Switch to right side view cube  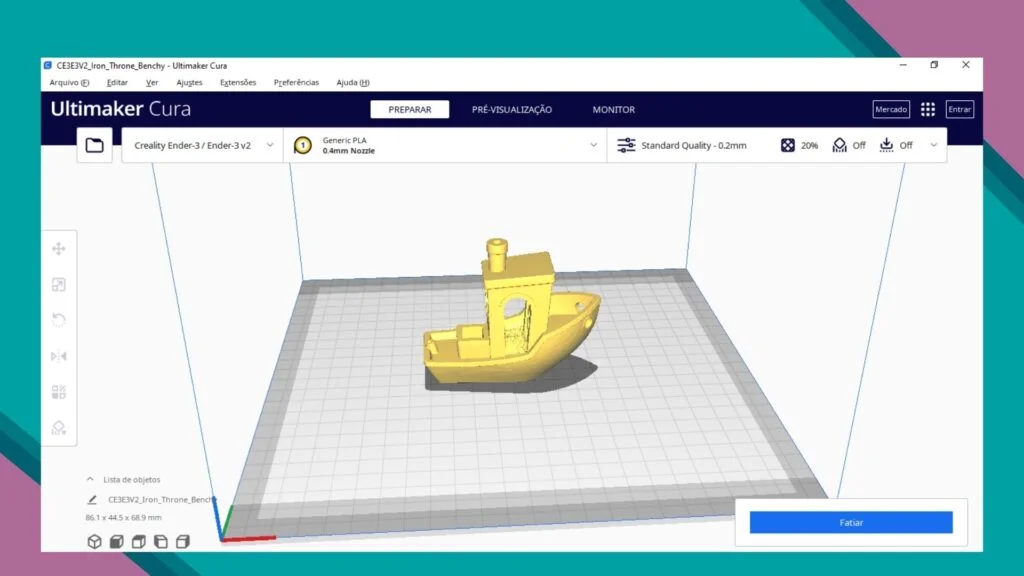click(x=183, y=541)
